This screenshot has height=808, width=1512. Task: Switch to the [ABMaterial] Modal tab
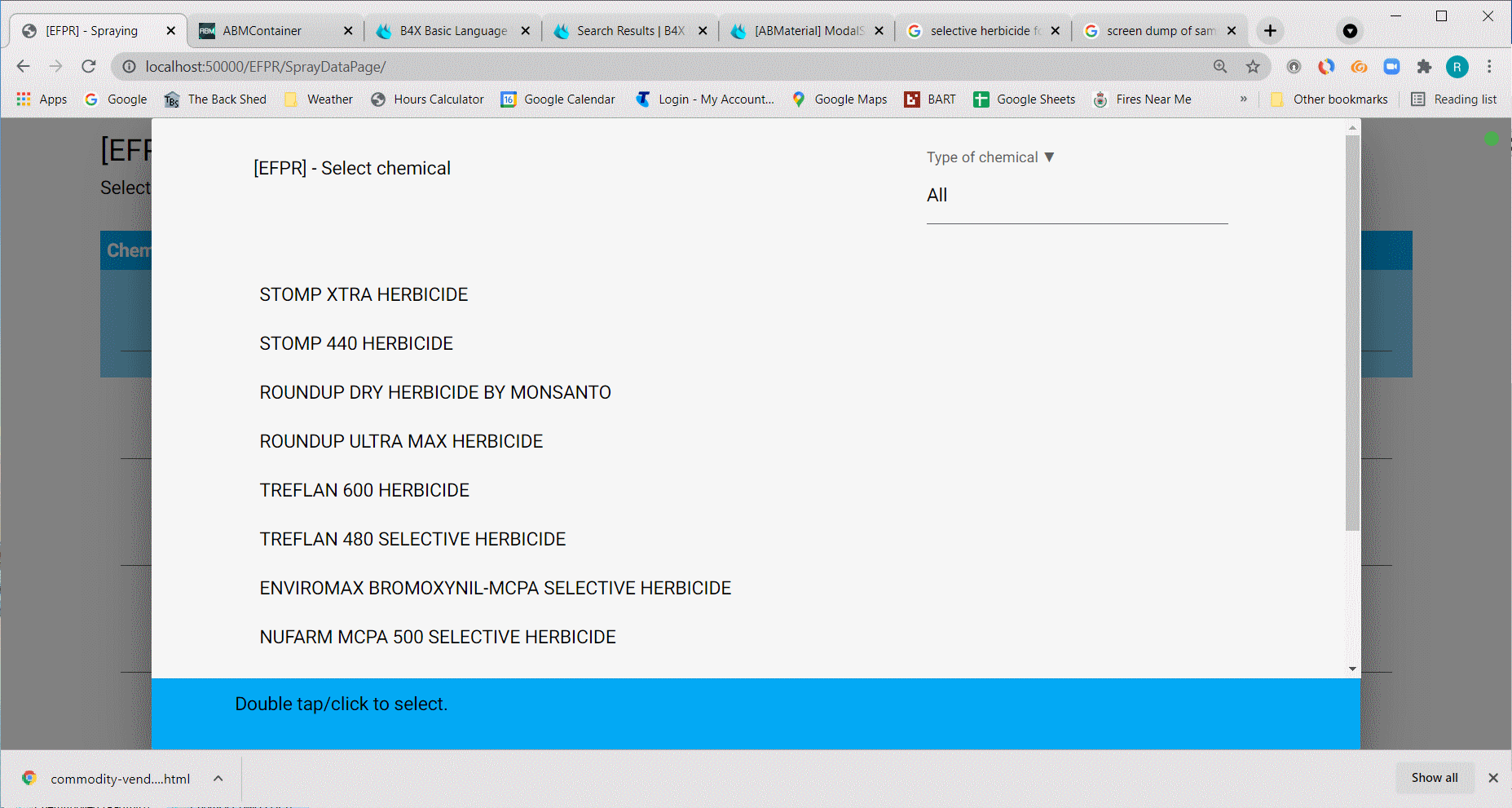pos(809,31)
